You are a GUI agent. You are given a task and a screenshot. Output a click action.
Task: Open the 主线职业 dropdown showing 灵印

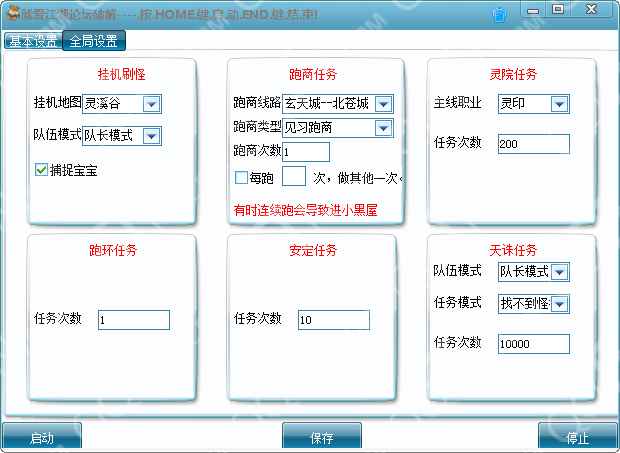(533, 104)
